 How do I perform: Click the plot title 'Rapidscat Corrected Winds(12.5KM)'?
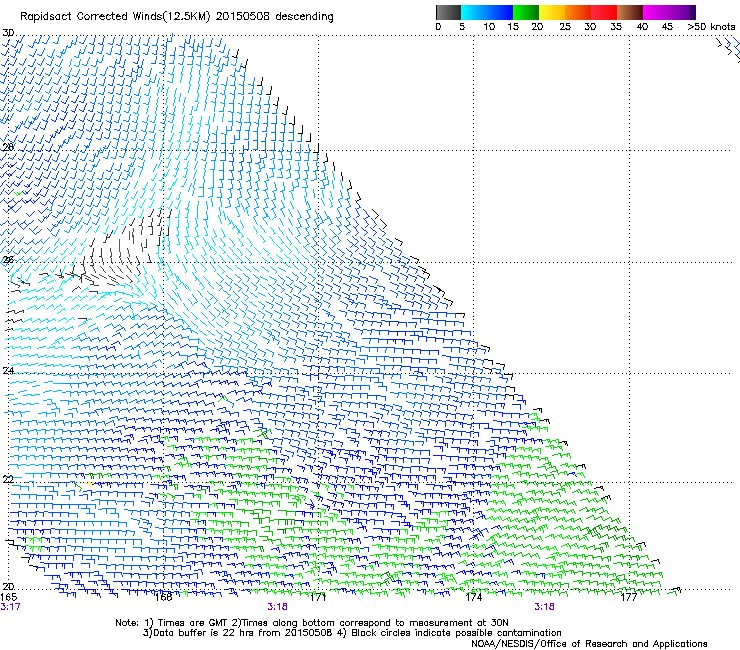pos(115,17)
